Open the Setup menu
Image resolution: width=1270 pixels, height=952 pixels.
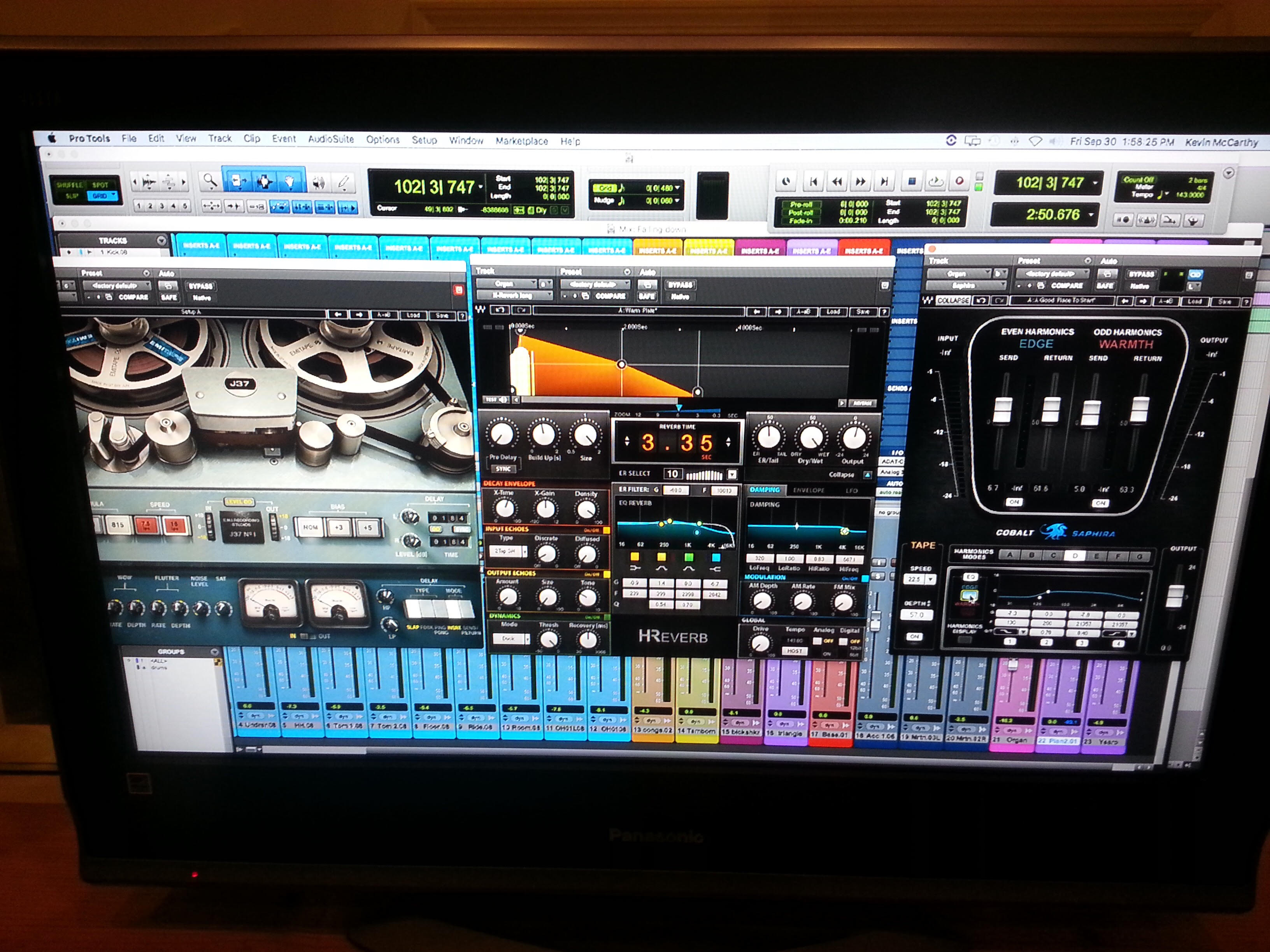424,140
